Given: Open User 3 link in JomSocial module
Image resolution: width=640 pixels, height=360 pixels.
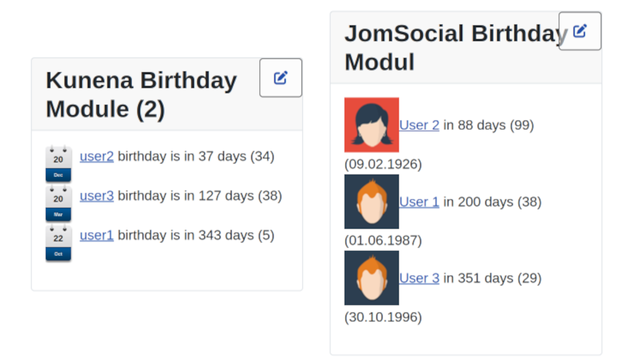Looking at the screenshot, I should point(419,278).
